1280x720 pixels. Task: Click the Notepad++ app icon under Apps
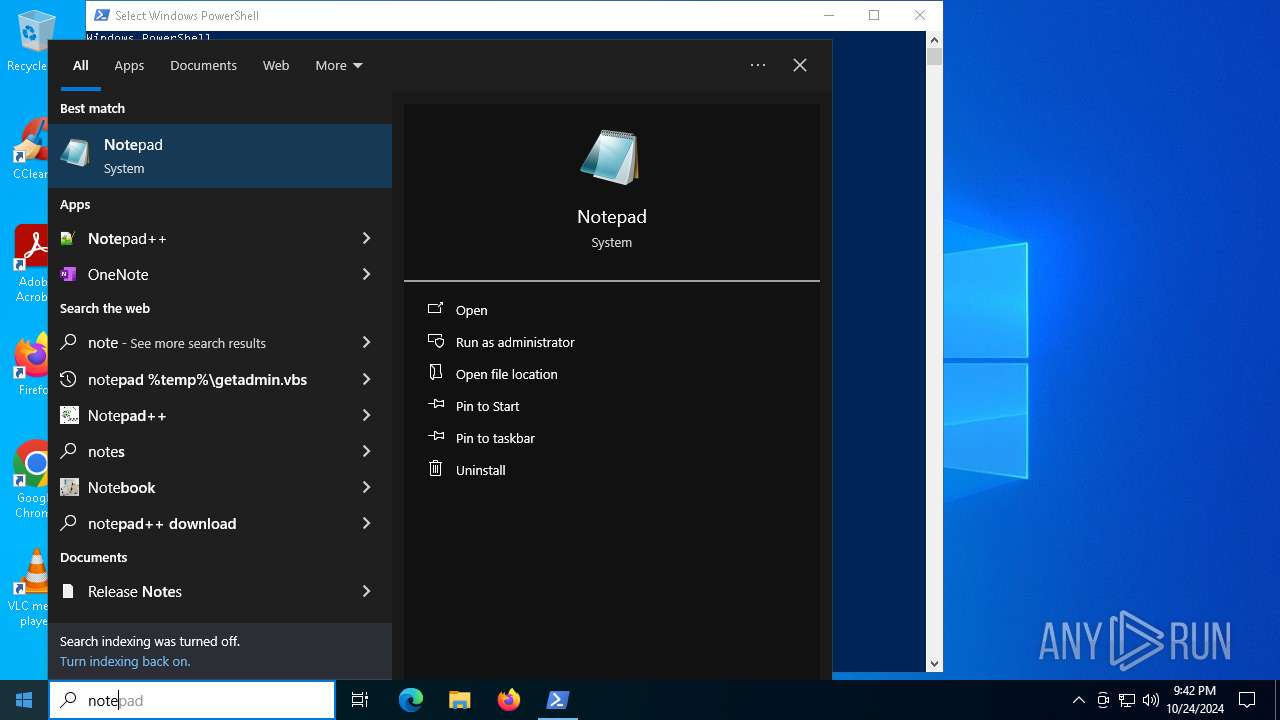[x=68, y=238]
